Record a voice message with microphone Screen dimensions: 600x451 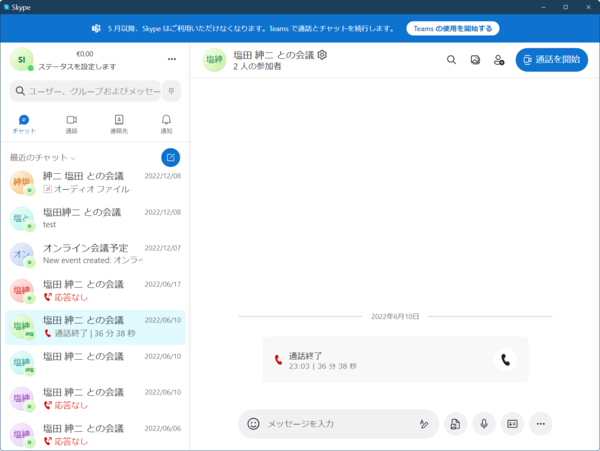pos(484,424)
